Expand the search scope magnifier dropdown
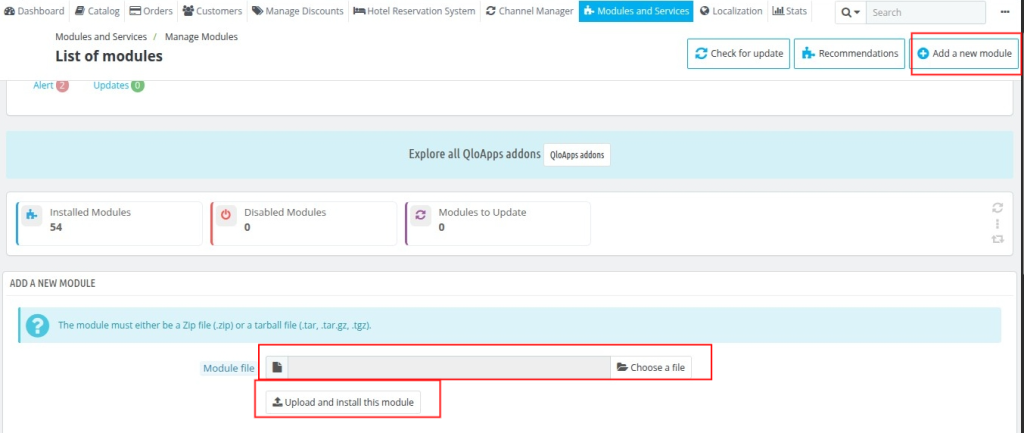The height and width of the screenshot is (433, 1024). point(850,12)
